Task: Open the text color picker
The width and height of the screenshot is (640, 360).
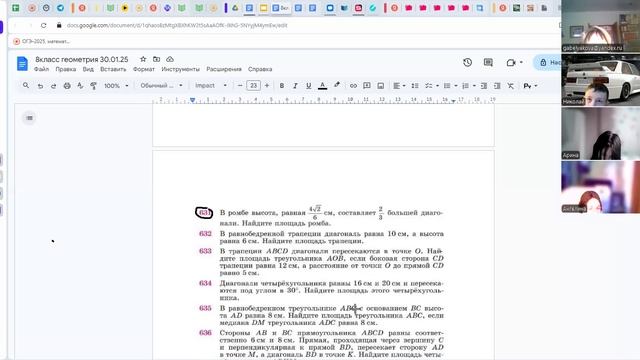Action: (322, 86)
